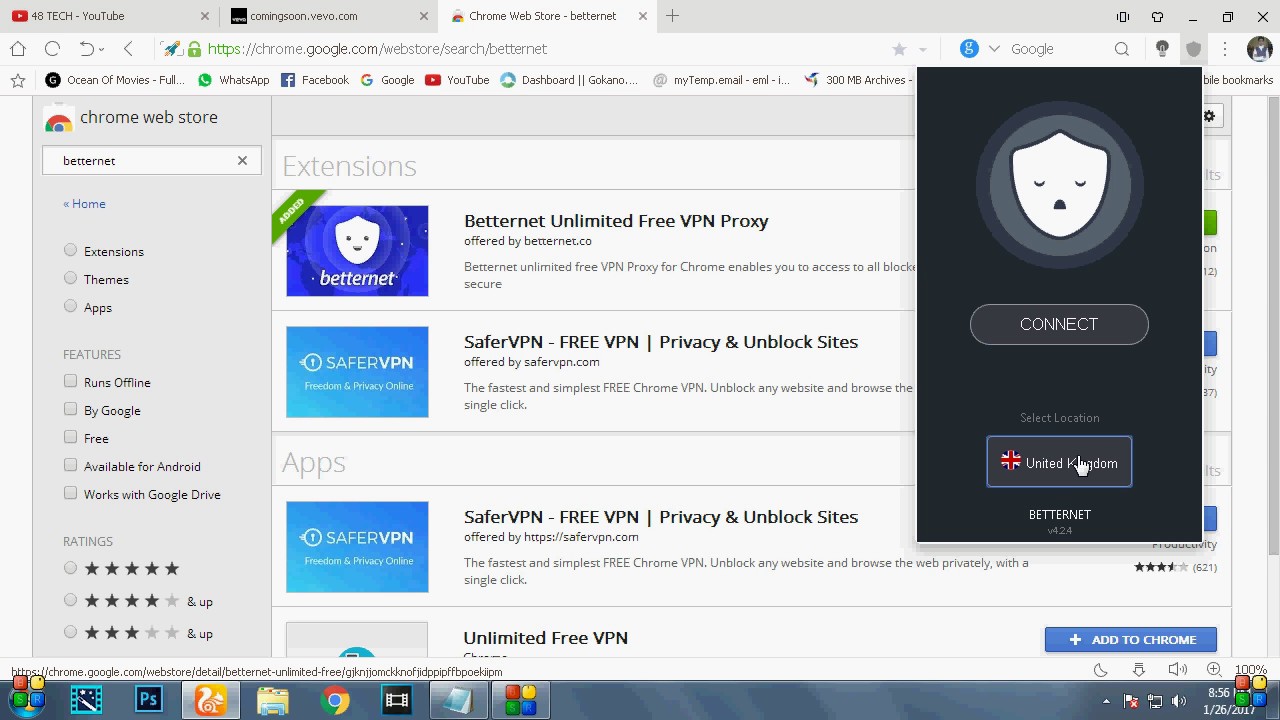Select the four stars & up rating

click(x=70, y=600)
